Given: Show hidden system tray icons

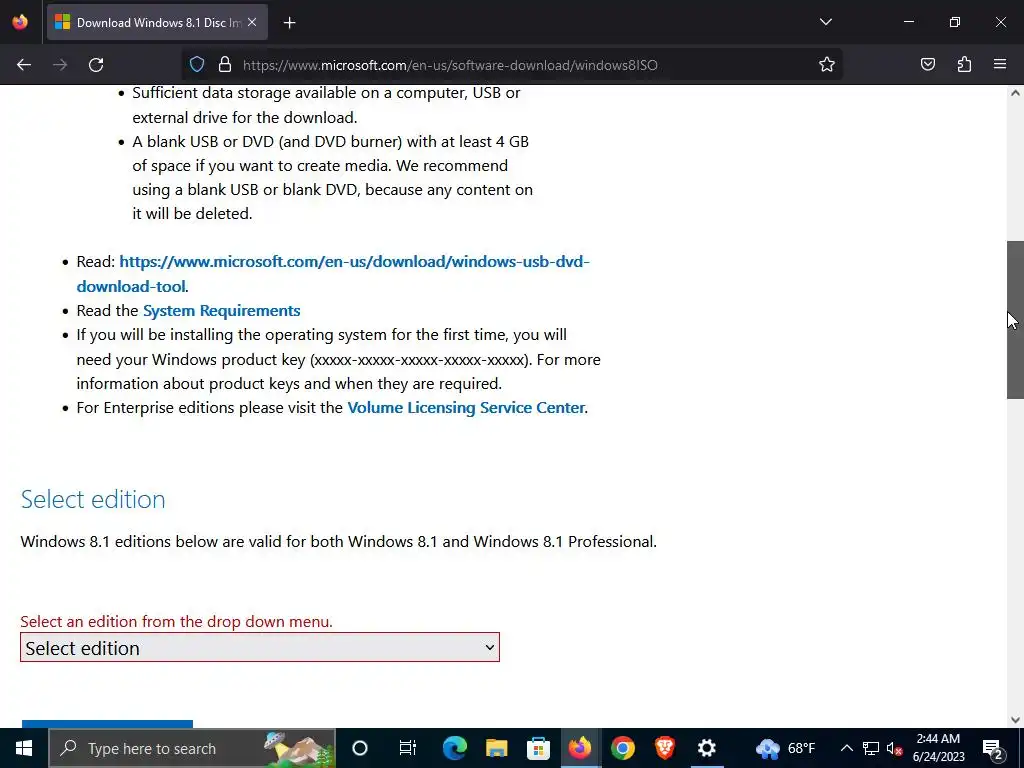Looking at the screenshot, I should coord(846,748).
